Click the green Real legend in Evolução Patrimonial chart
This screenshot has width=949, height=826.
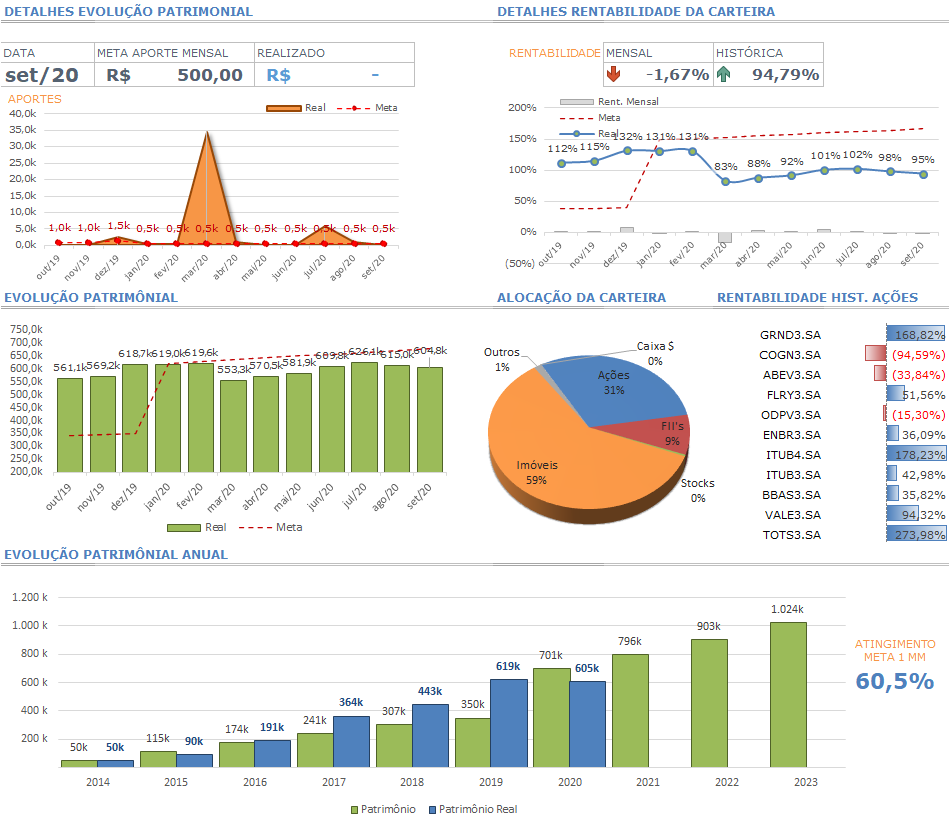click(x=197, y=528)
